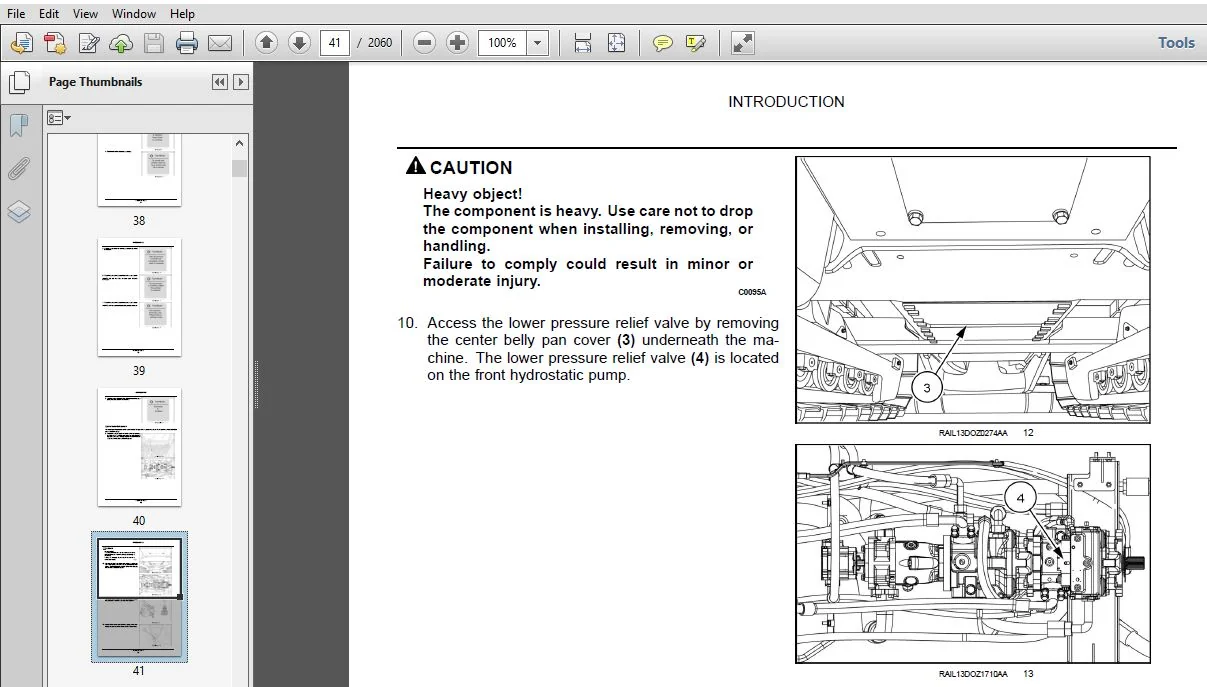Click the Print icon
The height and width of the screenshot is (687, 1207).
click(x=187, y=43)
